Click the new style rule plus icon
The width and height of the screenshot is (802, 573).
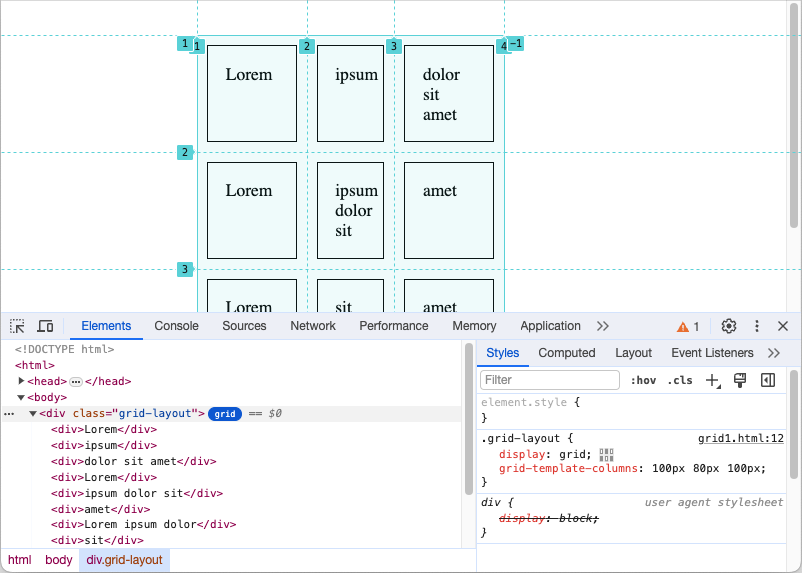712,380
